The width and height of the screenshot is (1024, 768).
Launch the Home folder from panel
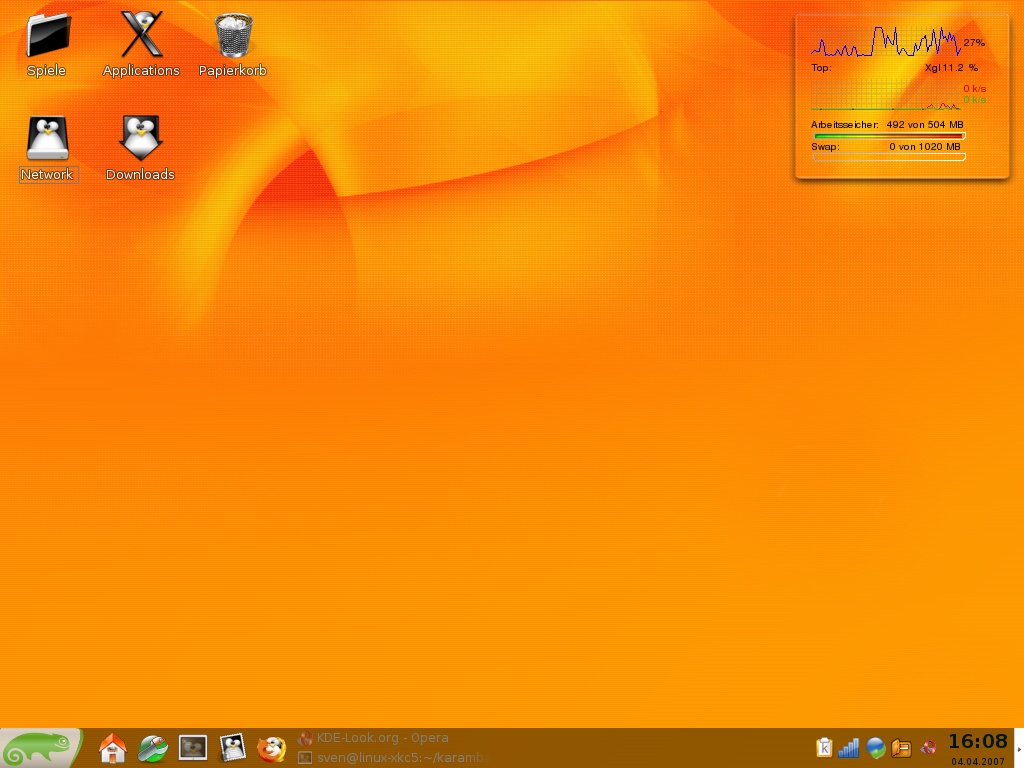pyautogui.click(x=112, y=748)
